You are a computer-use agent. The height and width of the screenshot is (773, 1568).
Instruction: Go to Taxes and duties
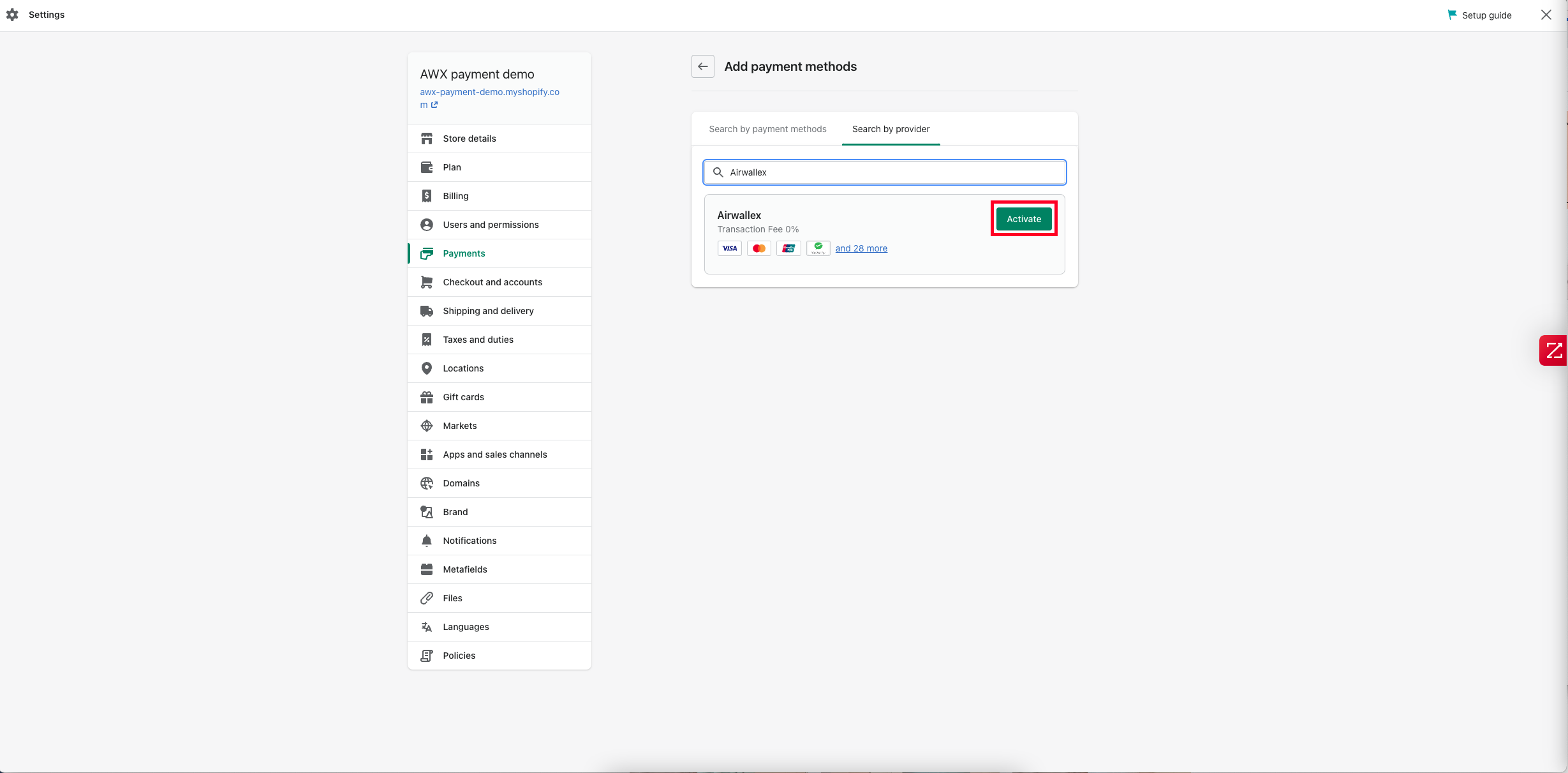coord(499,340)
